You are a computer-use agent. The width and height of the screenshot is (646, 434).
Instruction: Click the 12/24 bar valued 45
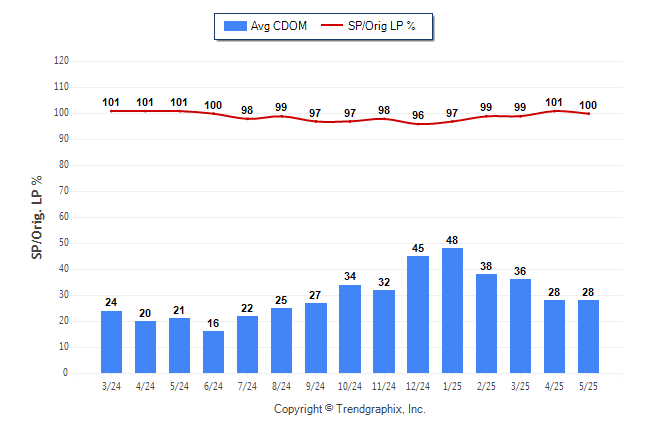pos(418,314)
